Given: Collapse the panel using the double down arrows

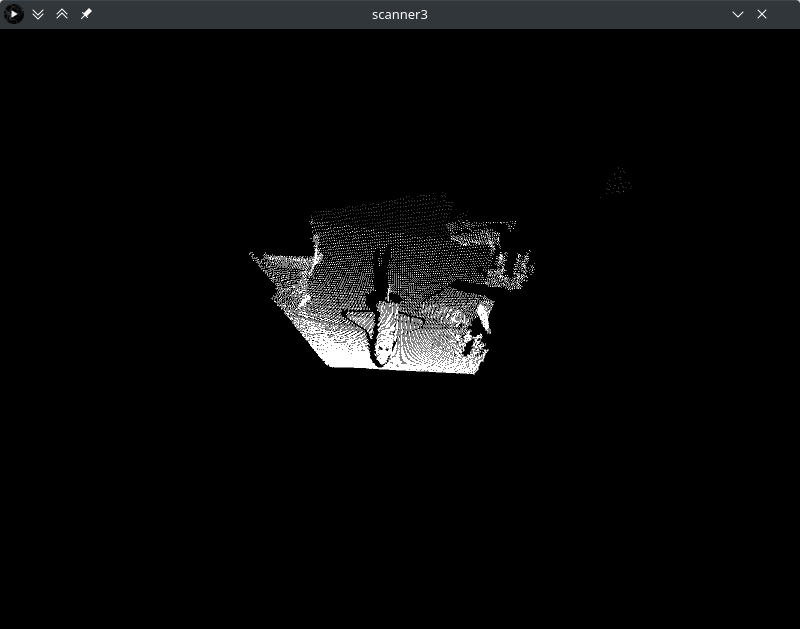Looking at the screenshot, I should pyautogui.click(x=38, y=14).
